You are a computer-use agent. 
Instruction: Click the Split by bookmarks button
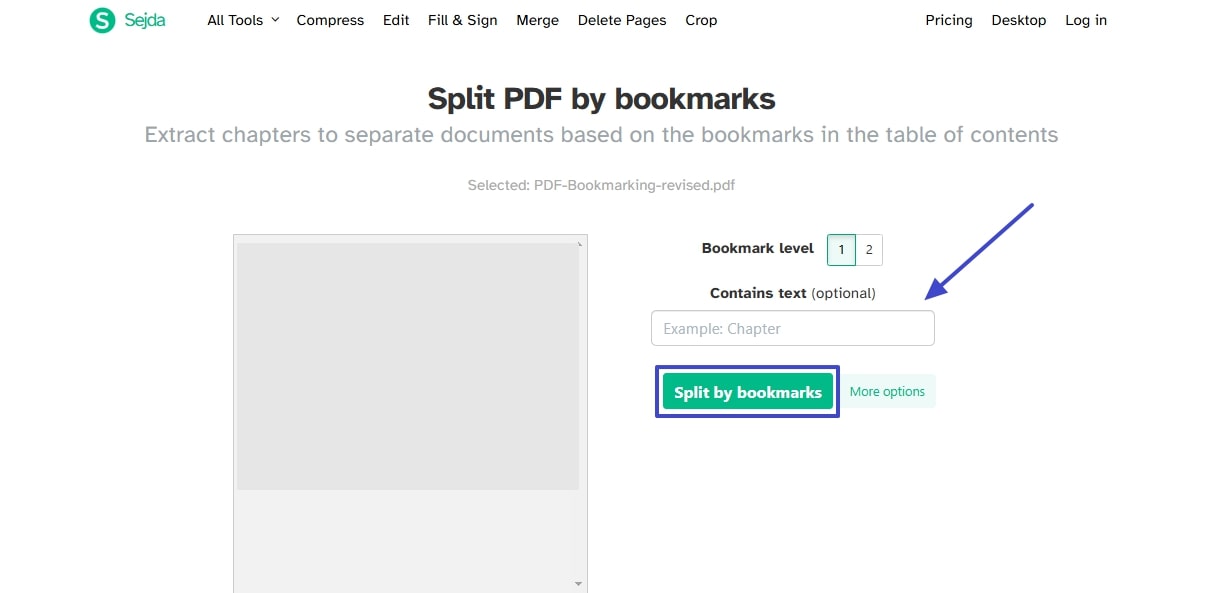coord(747,391)
